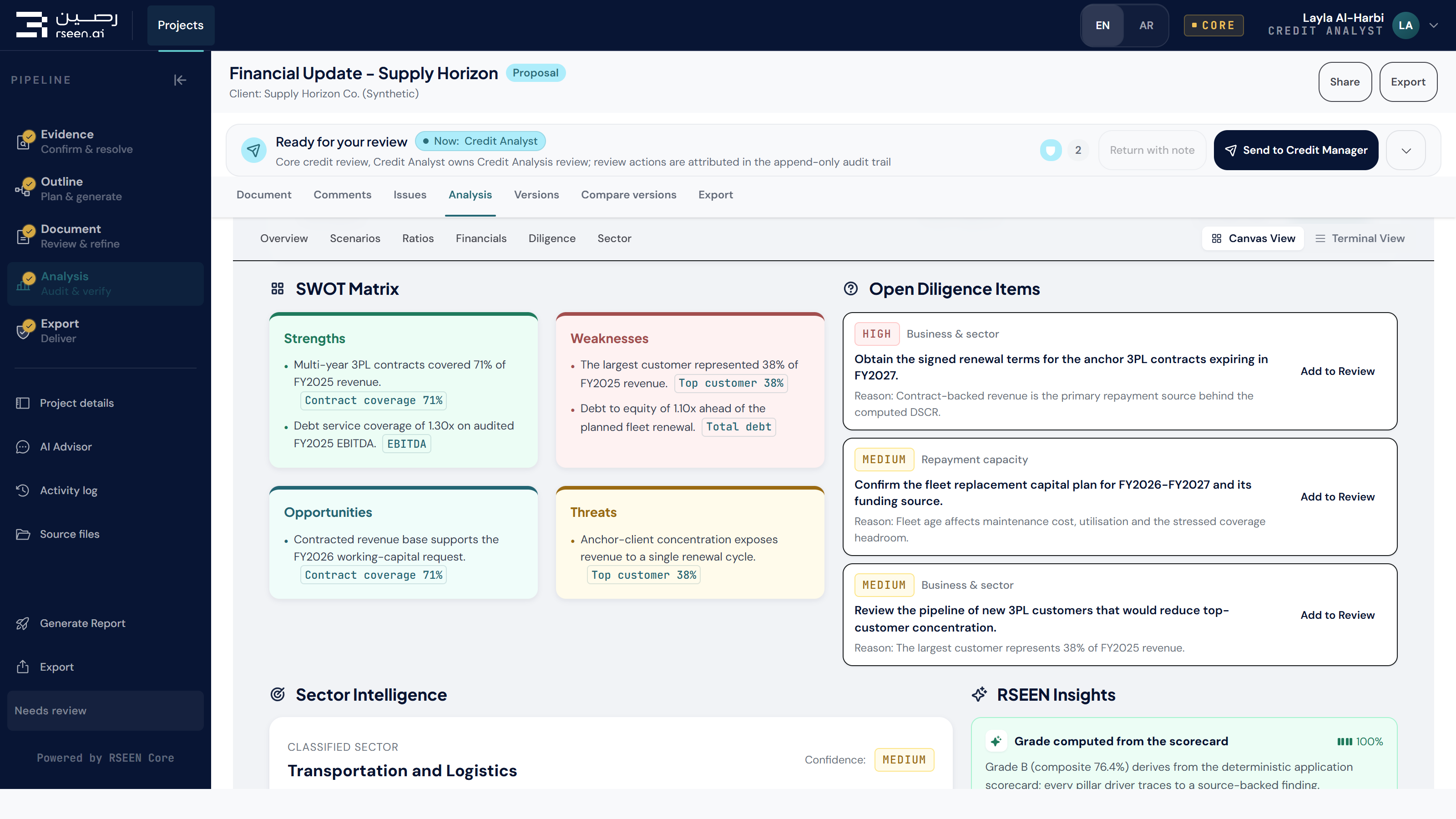Switch language to AR

pyautogui.click(x=1146, y=25)
